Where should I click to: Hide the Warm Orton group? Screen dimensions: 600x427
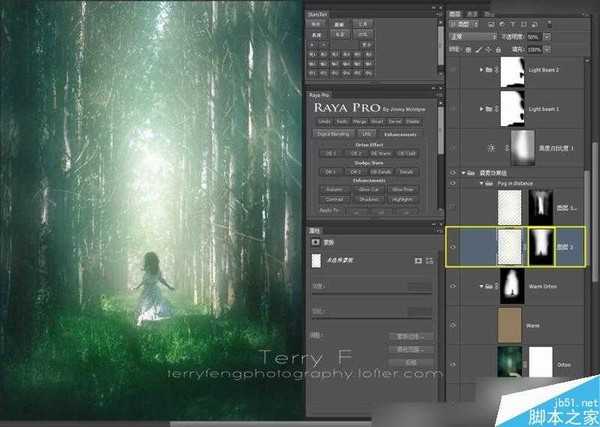coord(453,286)
